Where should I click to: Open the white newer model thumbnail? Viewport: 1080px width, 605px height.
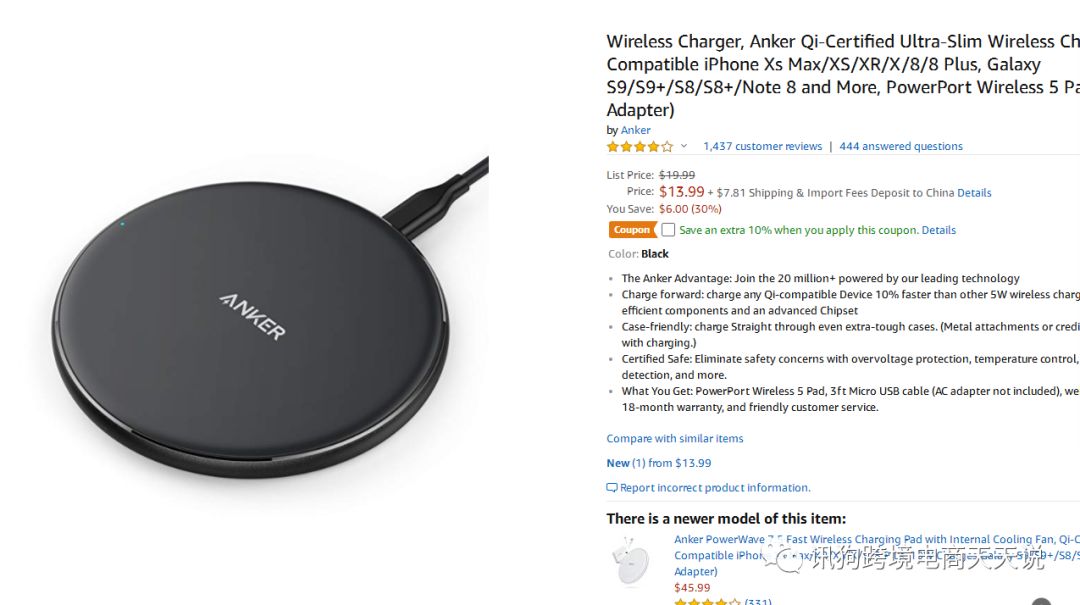(630, 561)
